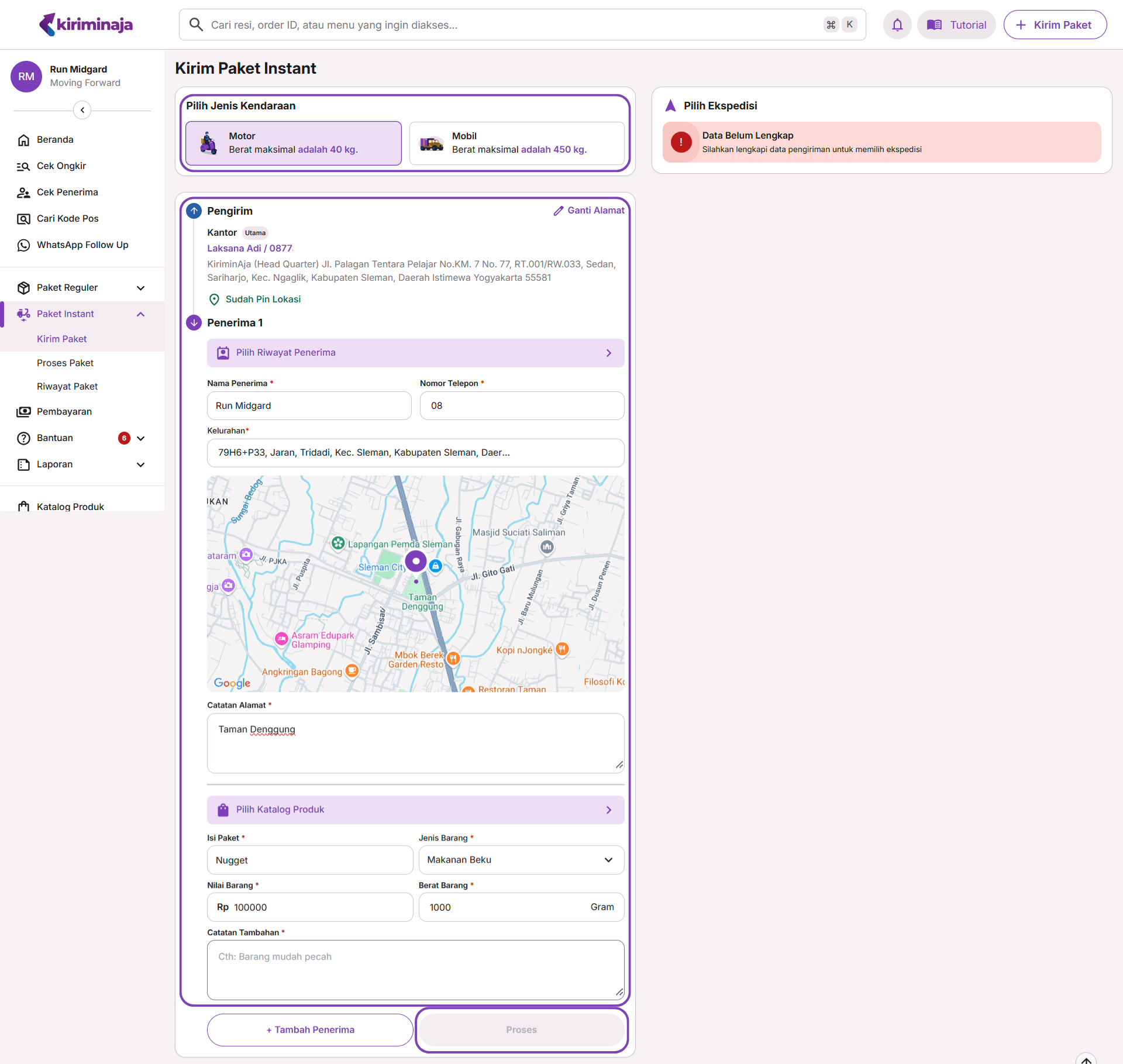Open Riwayat Paket submenu item
The height and width of the screenshot is (1064, 1123).
pos(67,387)
